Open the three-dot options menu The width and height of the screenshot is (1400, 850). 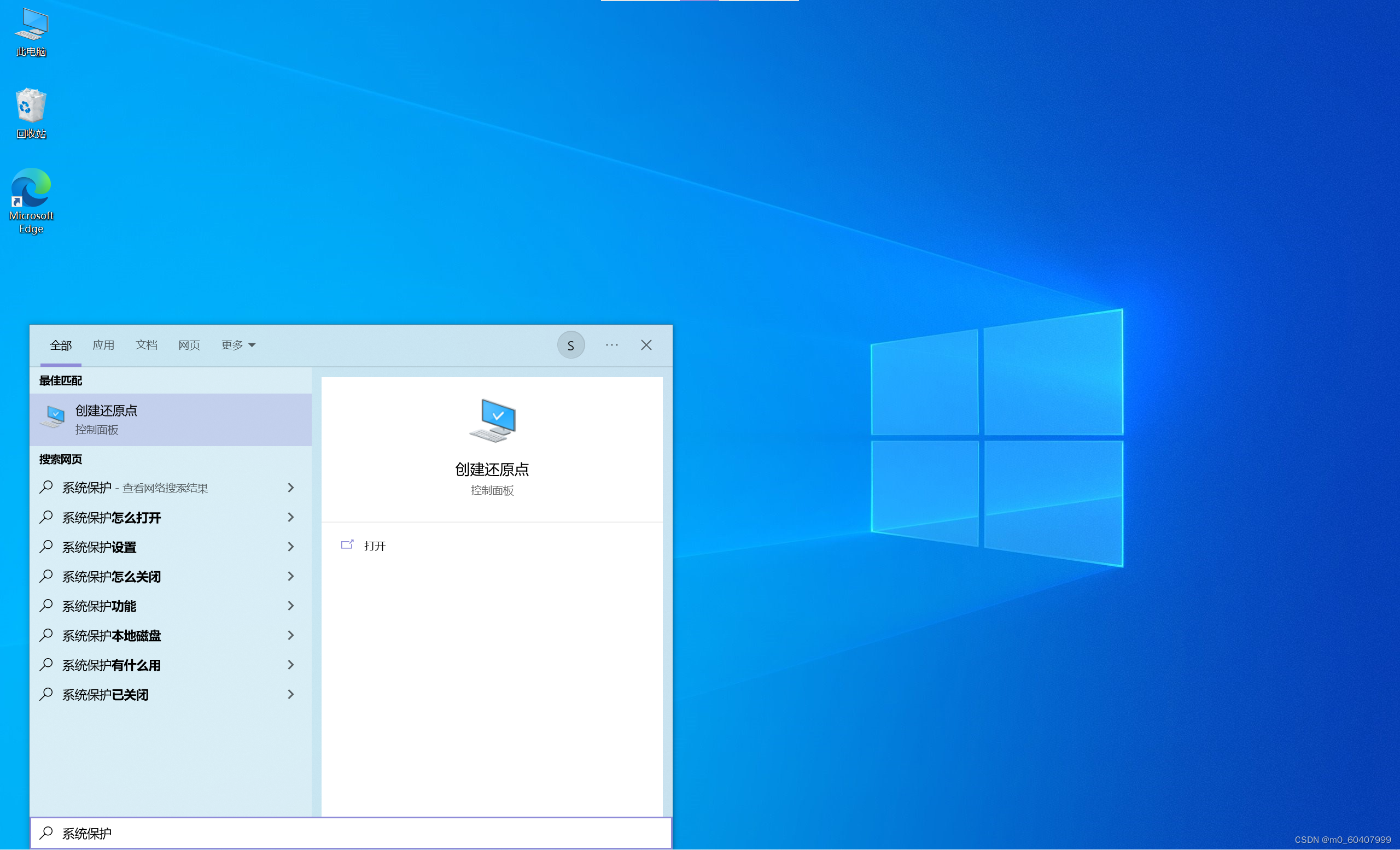tap(611, 345)
